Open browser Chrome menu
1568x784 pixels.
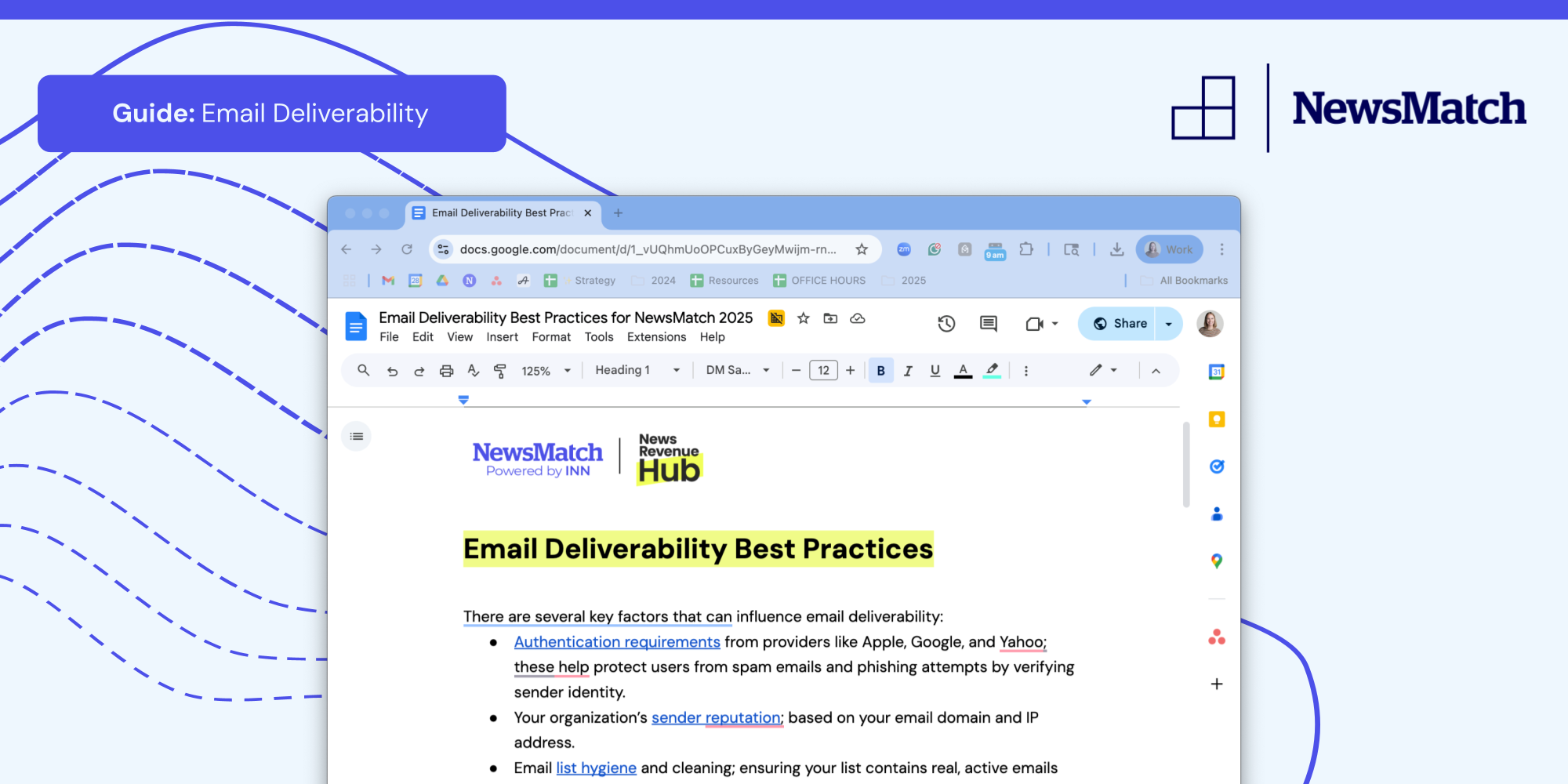coord(1221,249)
